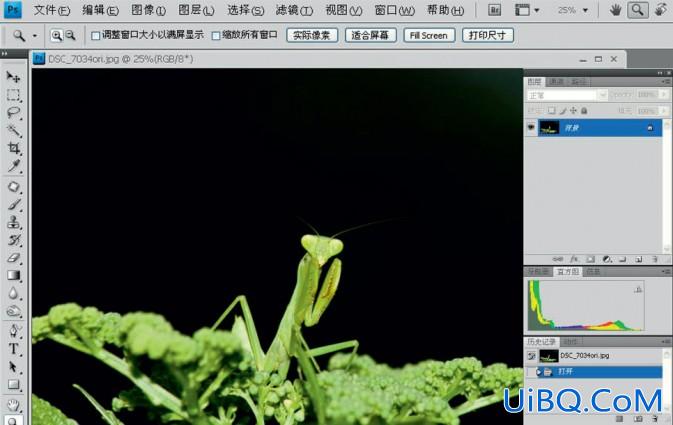Image resolution: width=673 pixels, height=425 pixels.
Task: Select the Blur tool
Action: [x=13, y=293]
